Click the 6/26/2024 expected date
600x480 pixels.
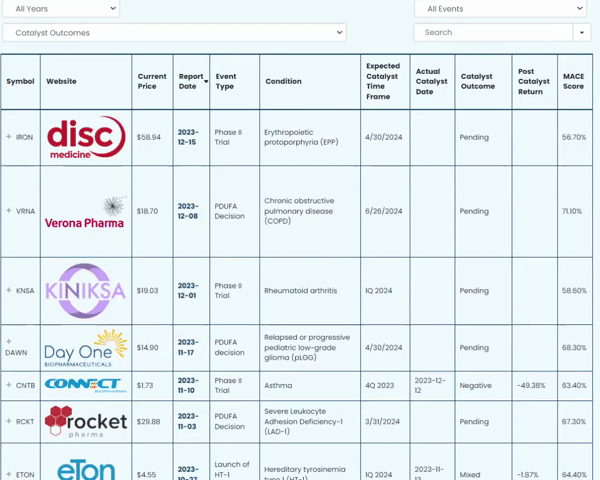[383, 211]
